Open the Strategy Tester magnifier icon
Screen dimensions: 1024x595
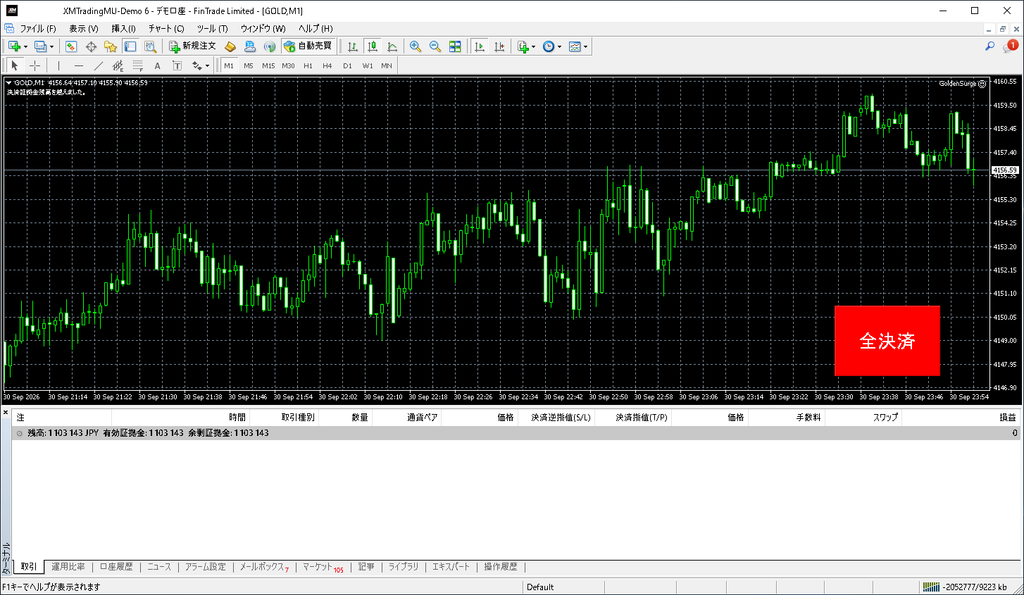pos(150,46)
